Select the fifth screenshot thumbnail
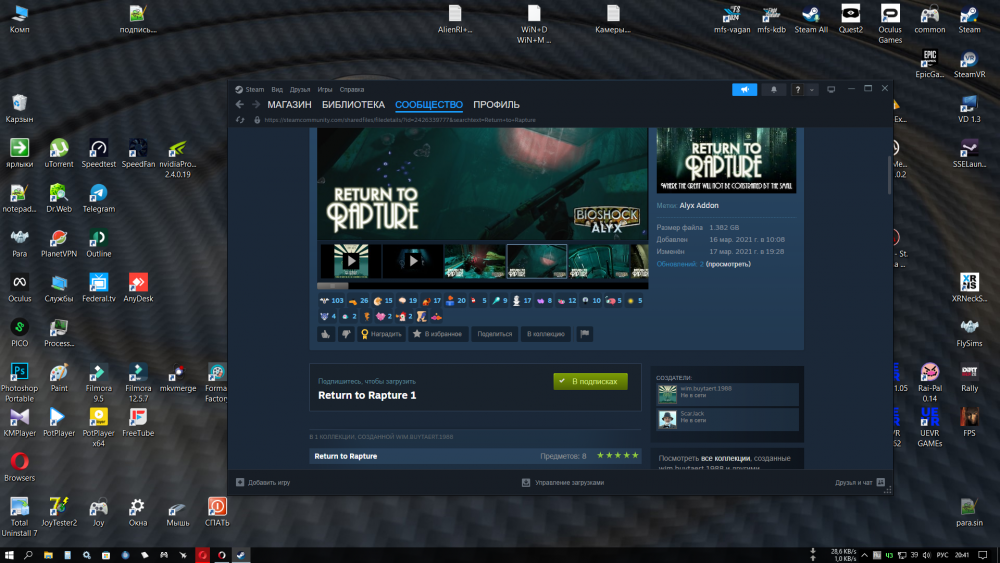 598,261
